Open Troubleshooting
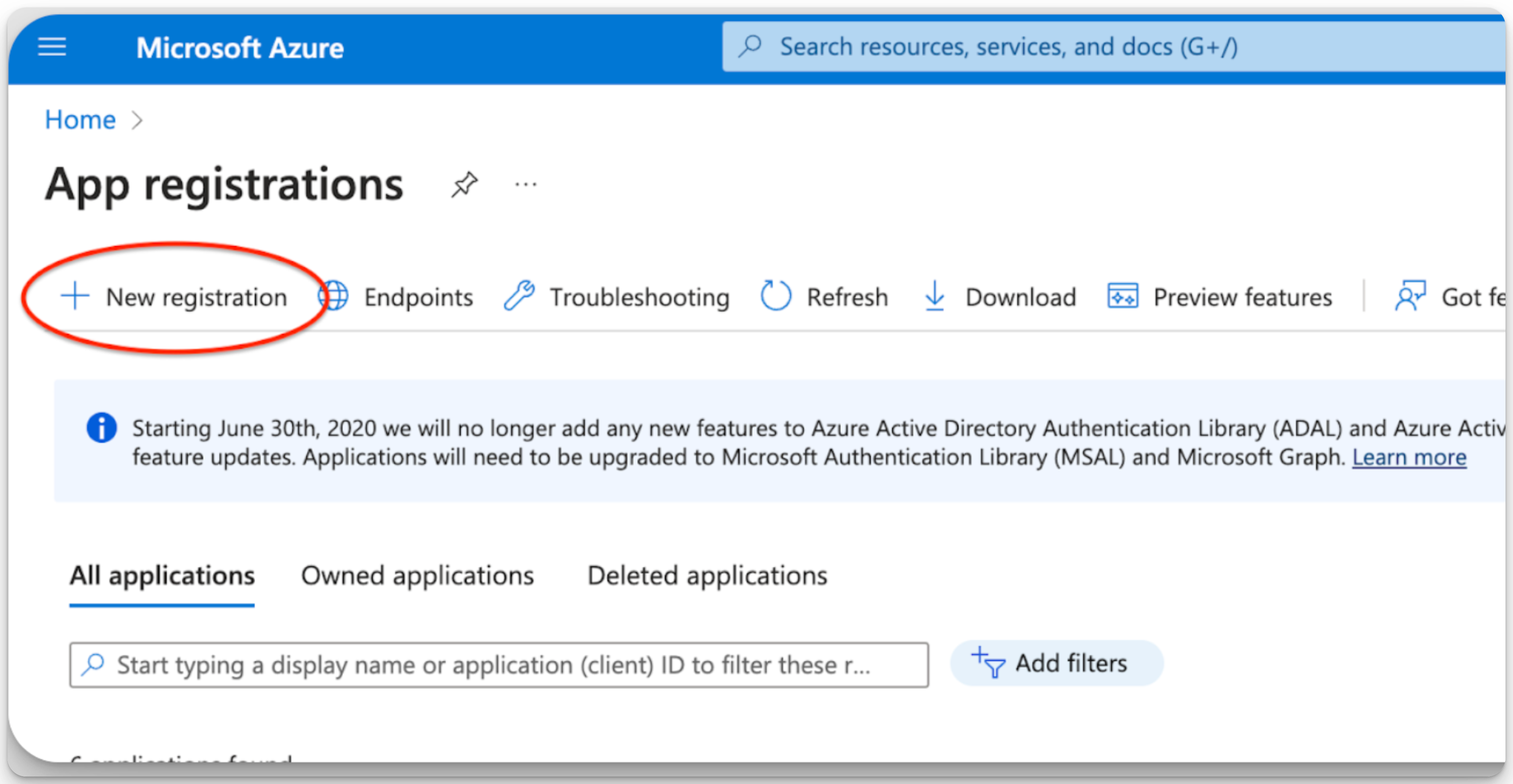Viewport: 1513px width, 784px height. 617,297
